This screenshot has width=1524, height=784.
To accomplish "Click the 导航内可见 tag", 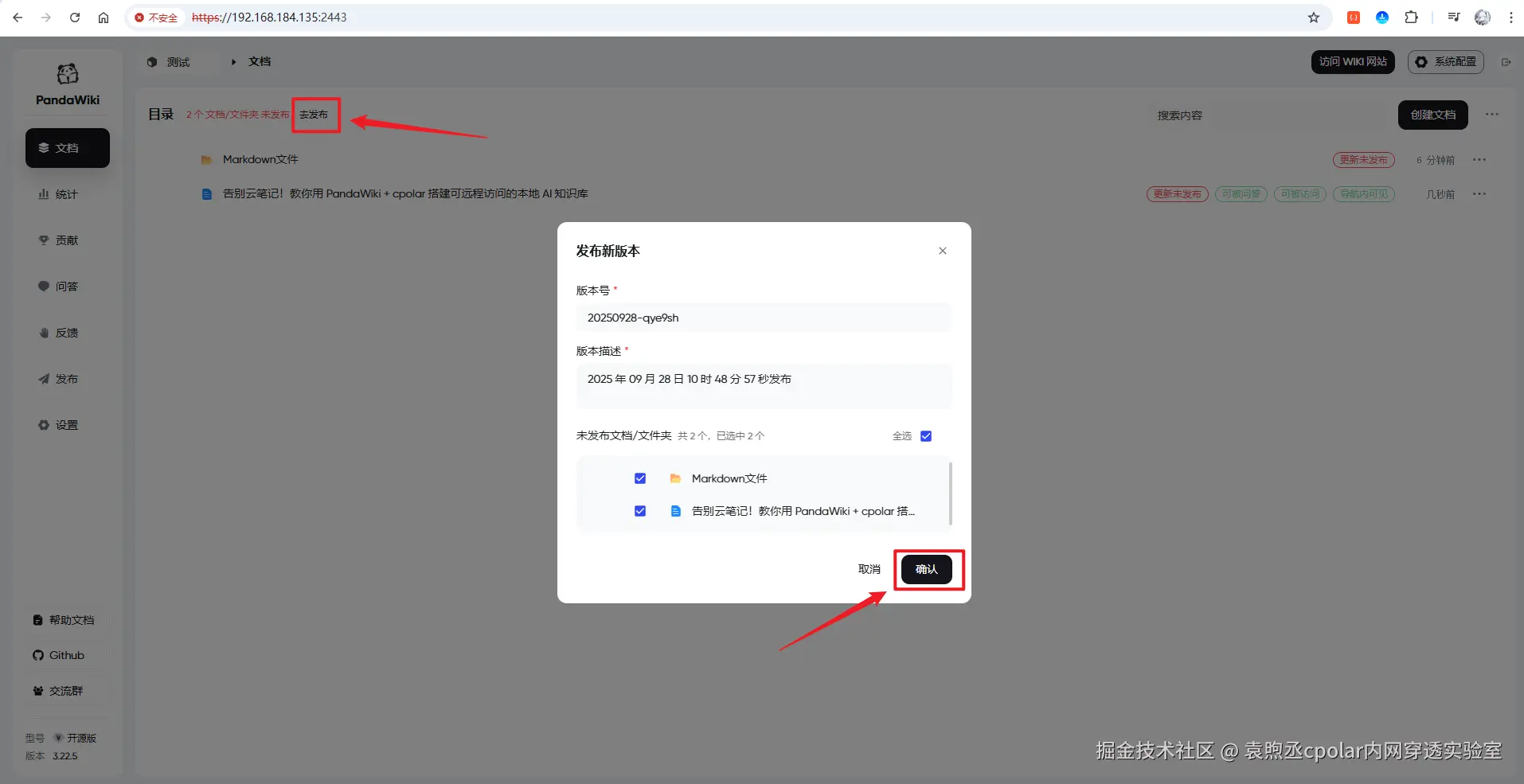I will point(1364,194).
